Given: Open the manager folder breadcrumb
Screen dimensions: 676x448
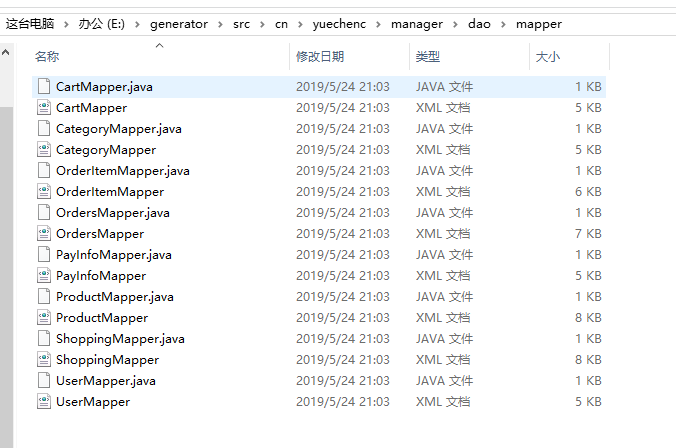Looking at the screenshot, I should click(x=417, y=24).
